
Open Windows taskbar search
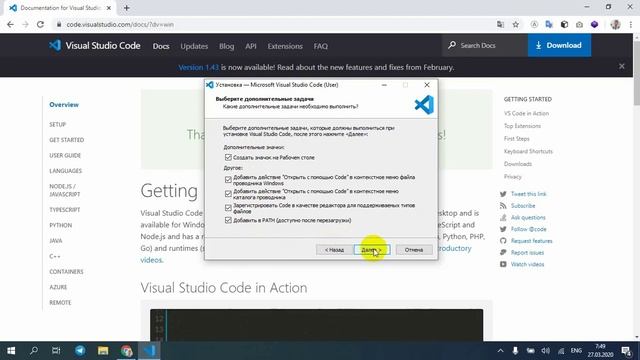point(34,351)
